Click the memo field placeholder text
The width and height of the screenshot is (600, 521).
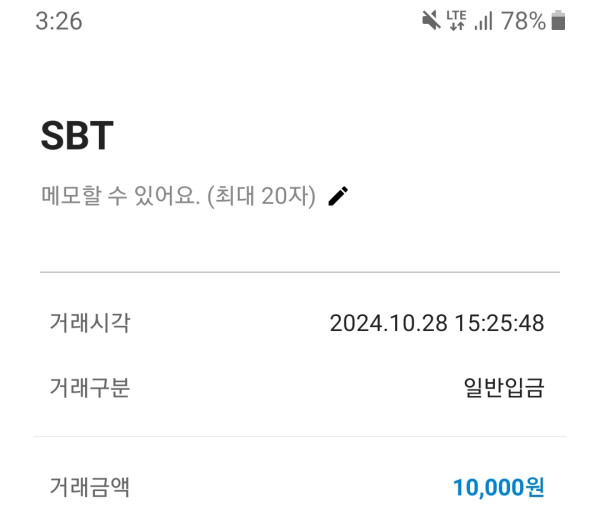(178, 196)
